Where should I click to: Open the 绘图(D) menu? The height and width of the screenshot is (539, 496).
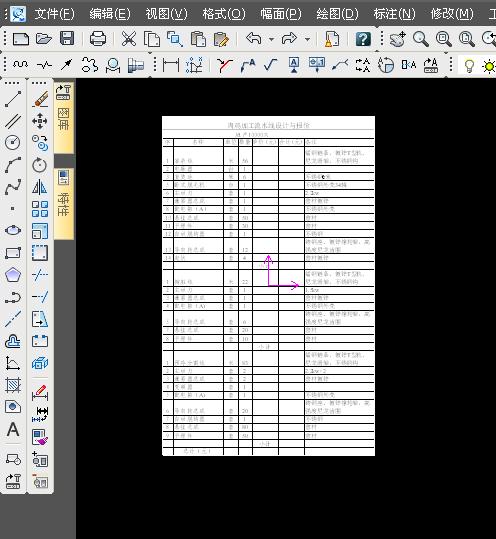[x=338, y=14]
